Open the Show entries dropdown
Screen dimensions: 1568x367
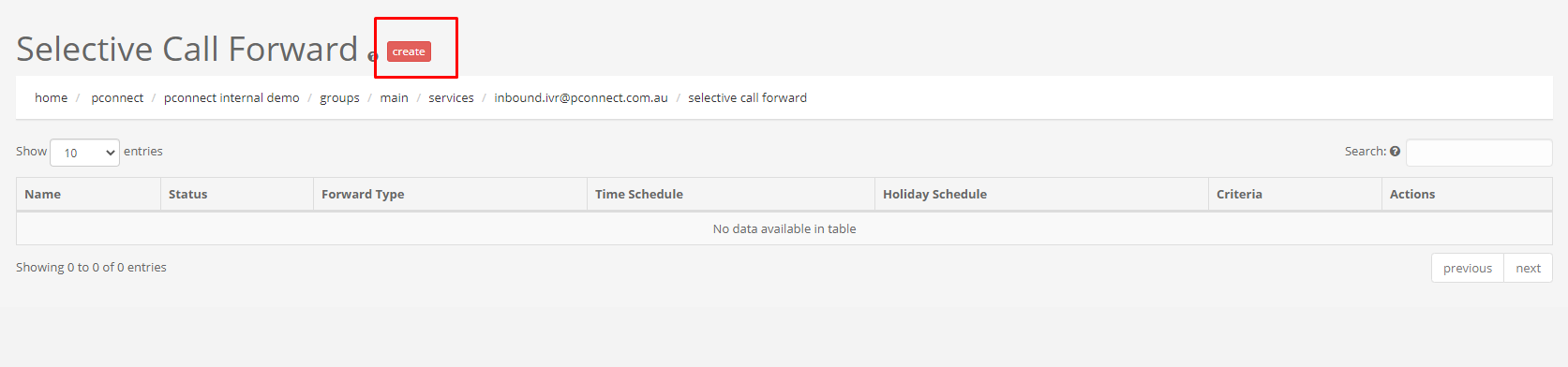84,153
